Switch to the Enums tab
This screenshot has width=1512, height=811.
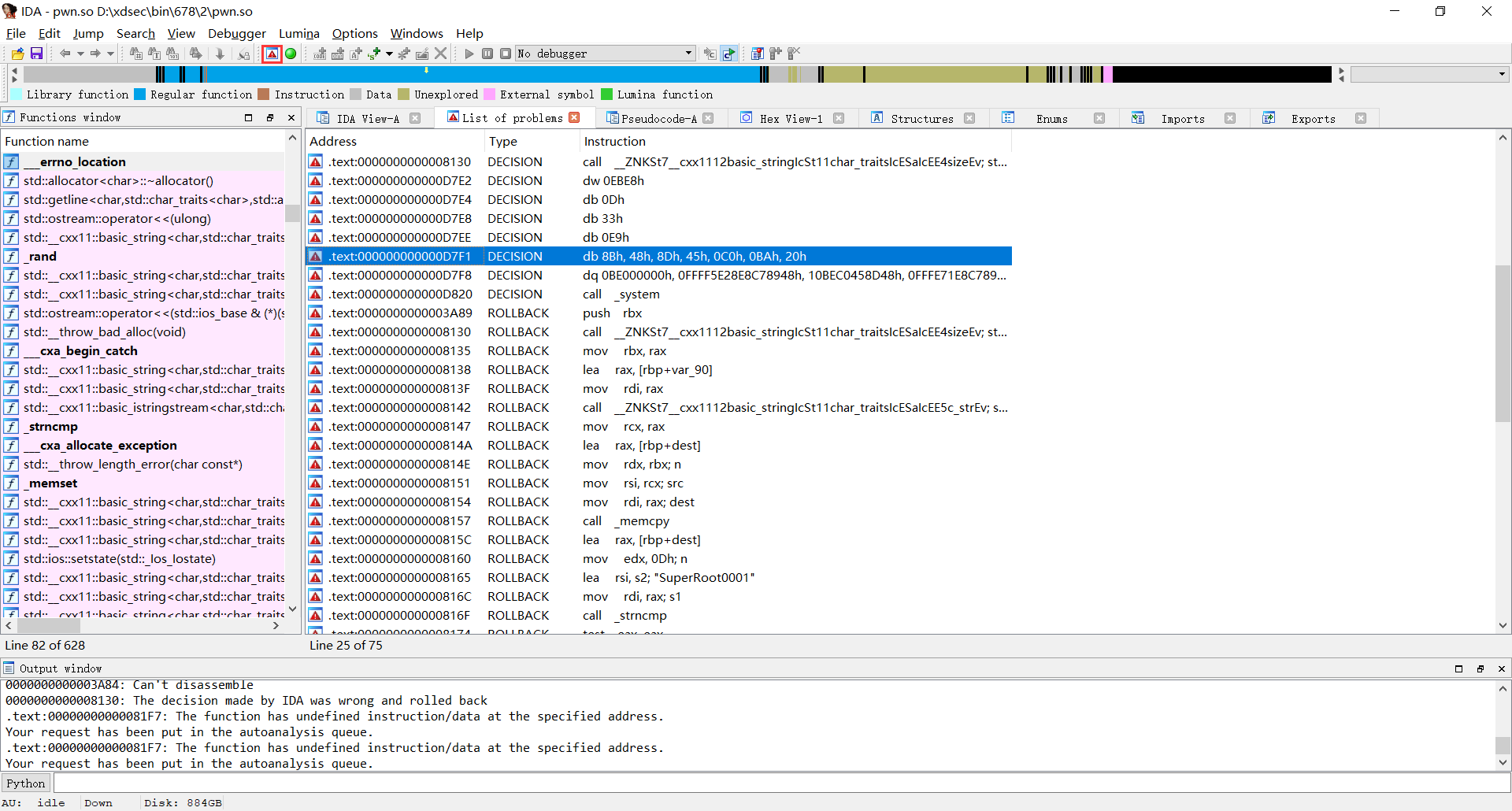tap(1051, 119)
